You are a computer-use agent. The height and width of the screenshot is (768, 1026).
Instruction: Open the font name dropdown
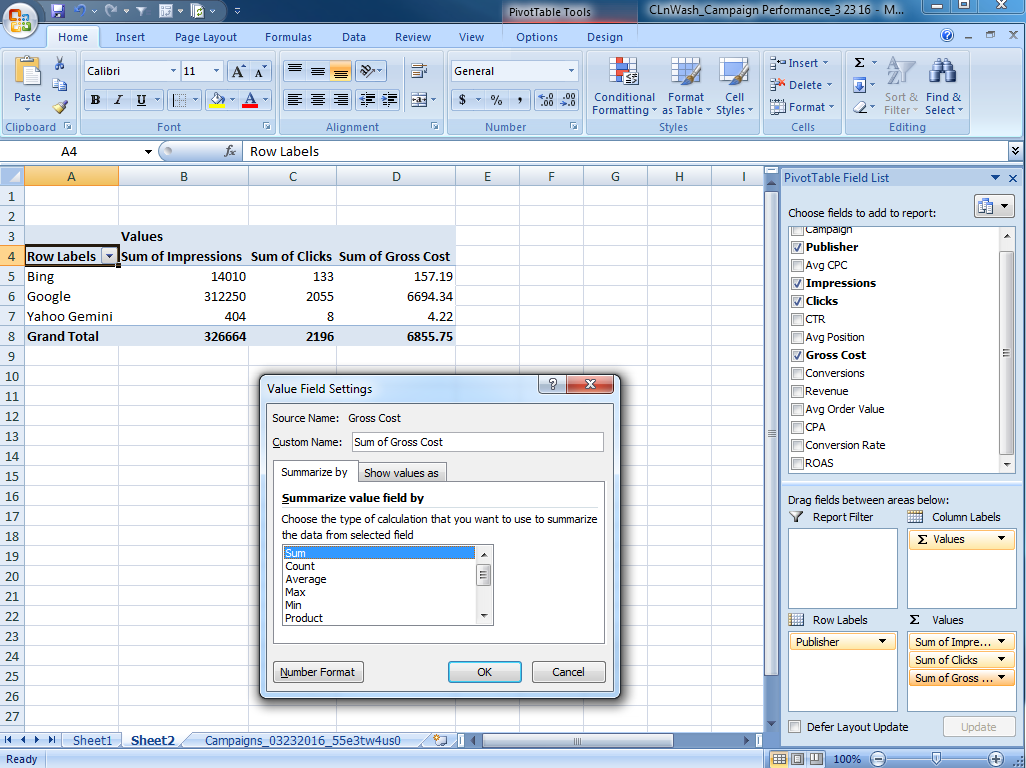(173, 71)
